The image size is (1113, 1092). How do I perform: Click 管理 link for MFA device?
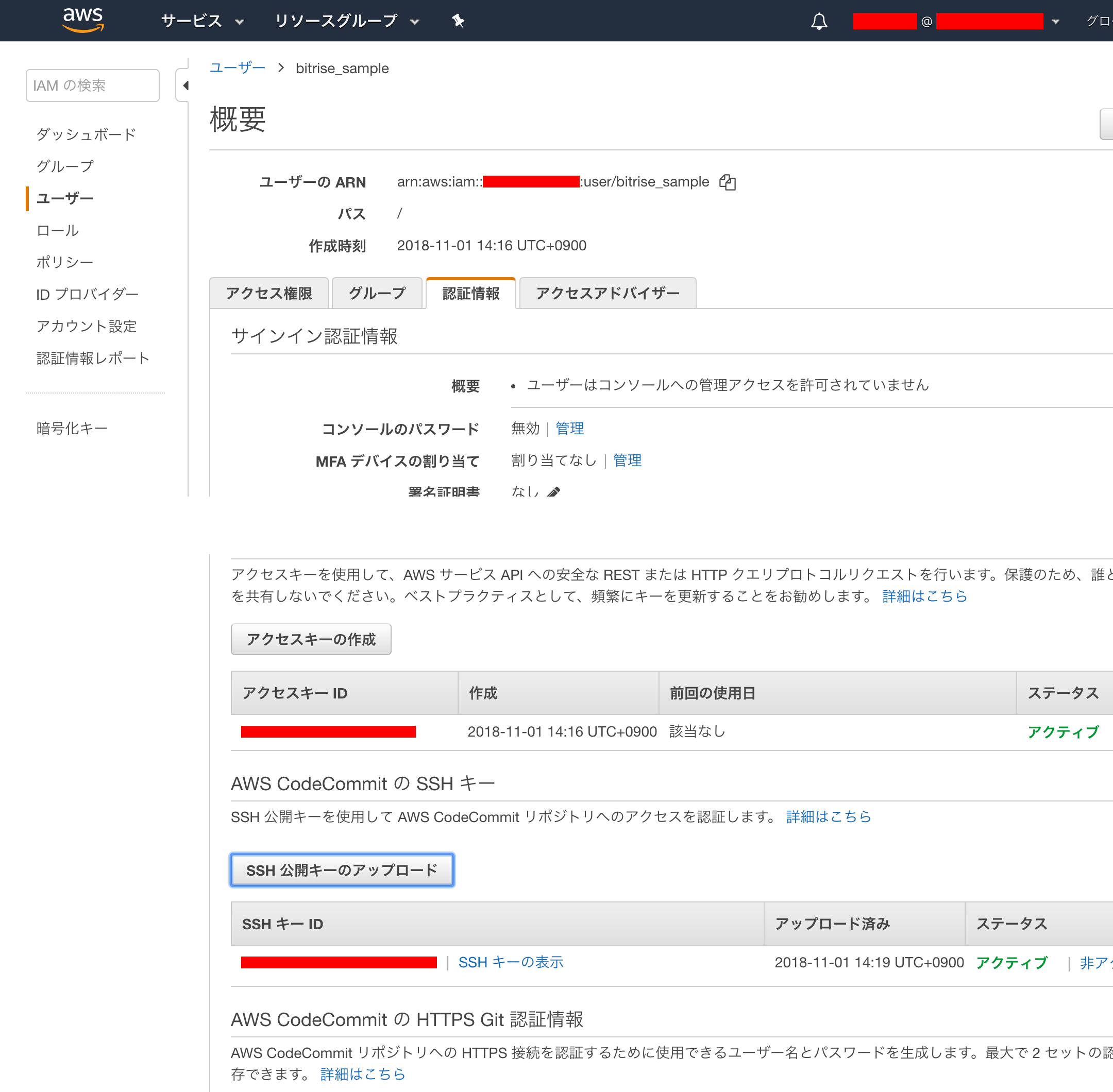627,460
